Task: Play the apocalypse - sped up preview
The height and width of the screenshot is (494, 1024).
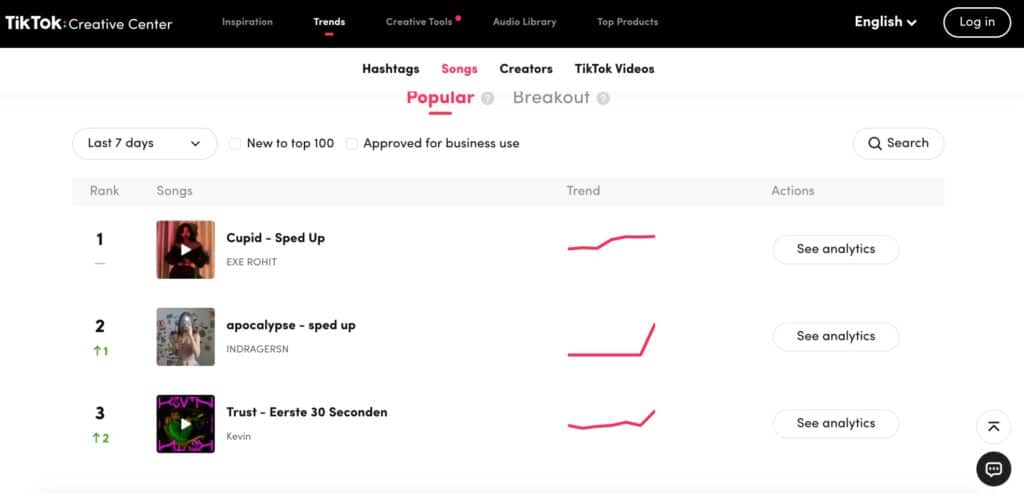Action: click(x=185, y=337)
